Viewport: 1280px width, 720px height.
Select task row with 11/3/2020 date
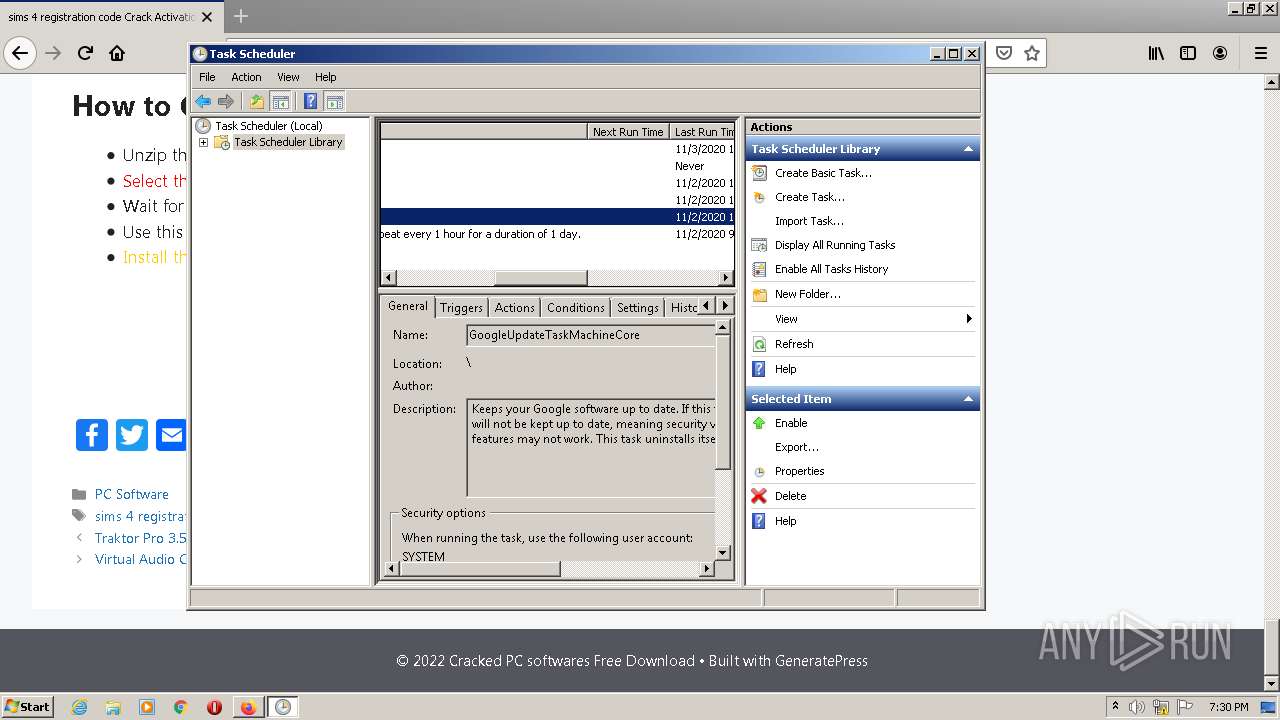point(558,149)
